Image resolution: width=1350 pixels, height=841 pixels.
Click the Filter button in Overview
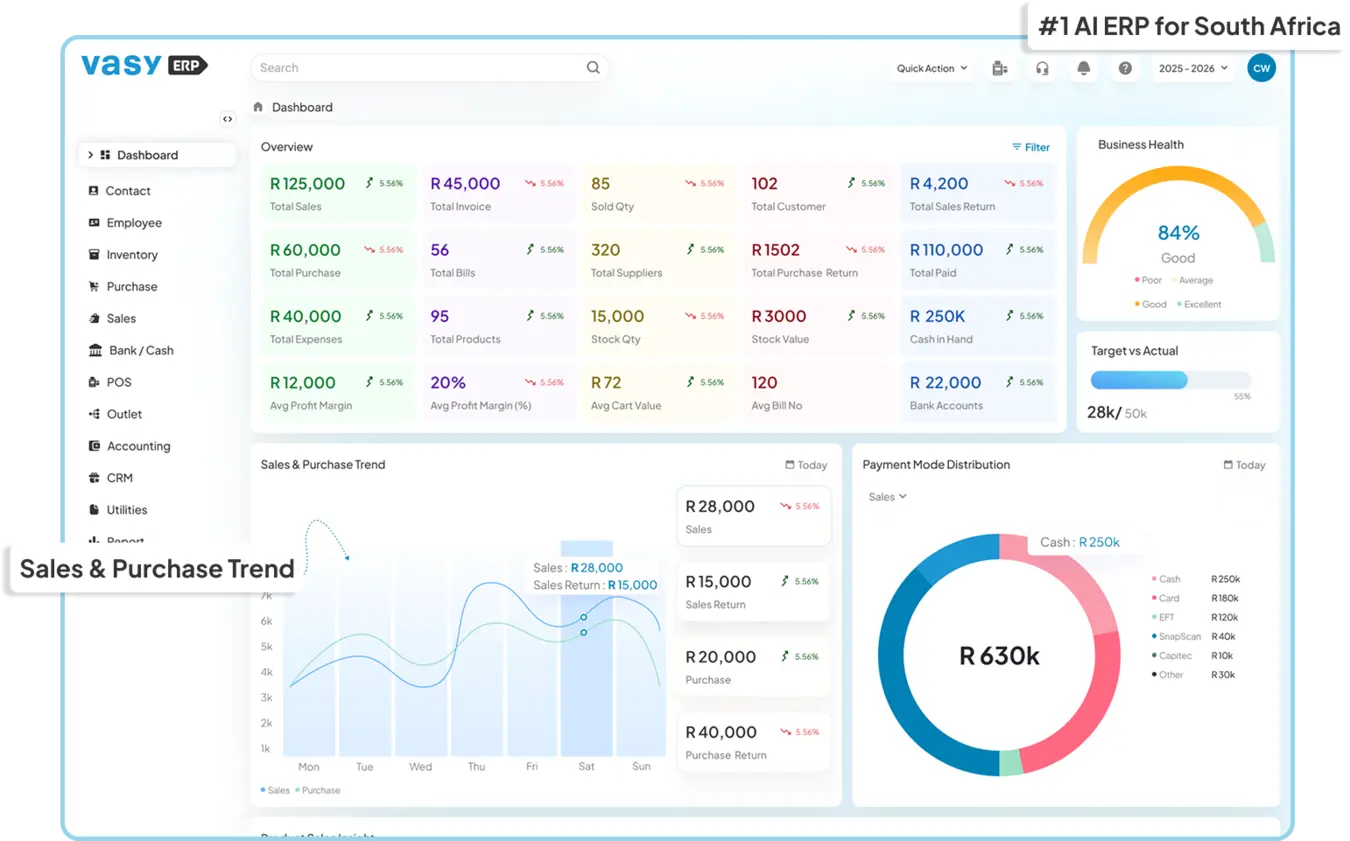1030,147
